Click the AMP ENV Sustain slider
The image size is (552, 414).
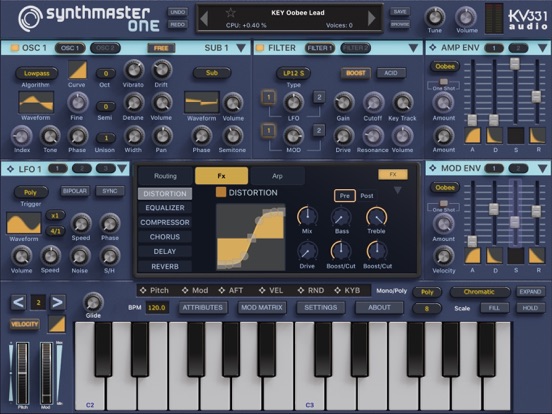click(515, 92)
